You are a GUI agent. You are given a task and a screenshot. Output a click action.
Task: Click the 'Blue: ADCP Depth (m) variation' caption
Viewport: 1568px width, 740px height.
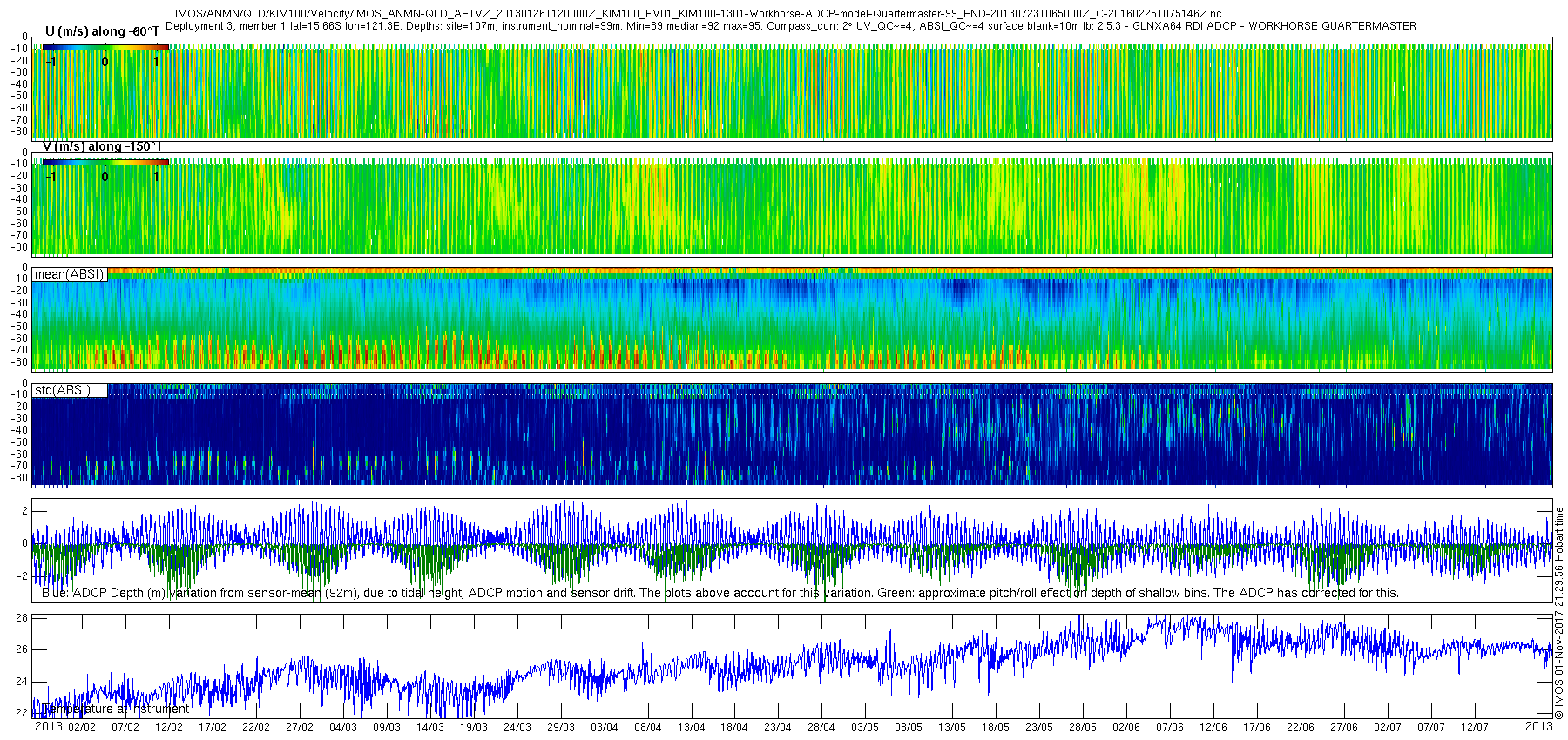[x=720, y=593]
